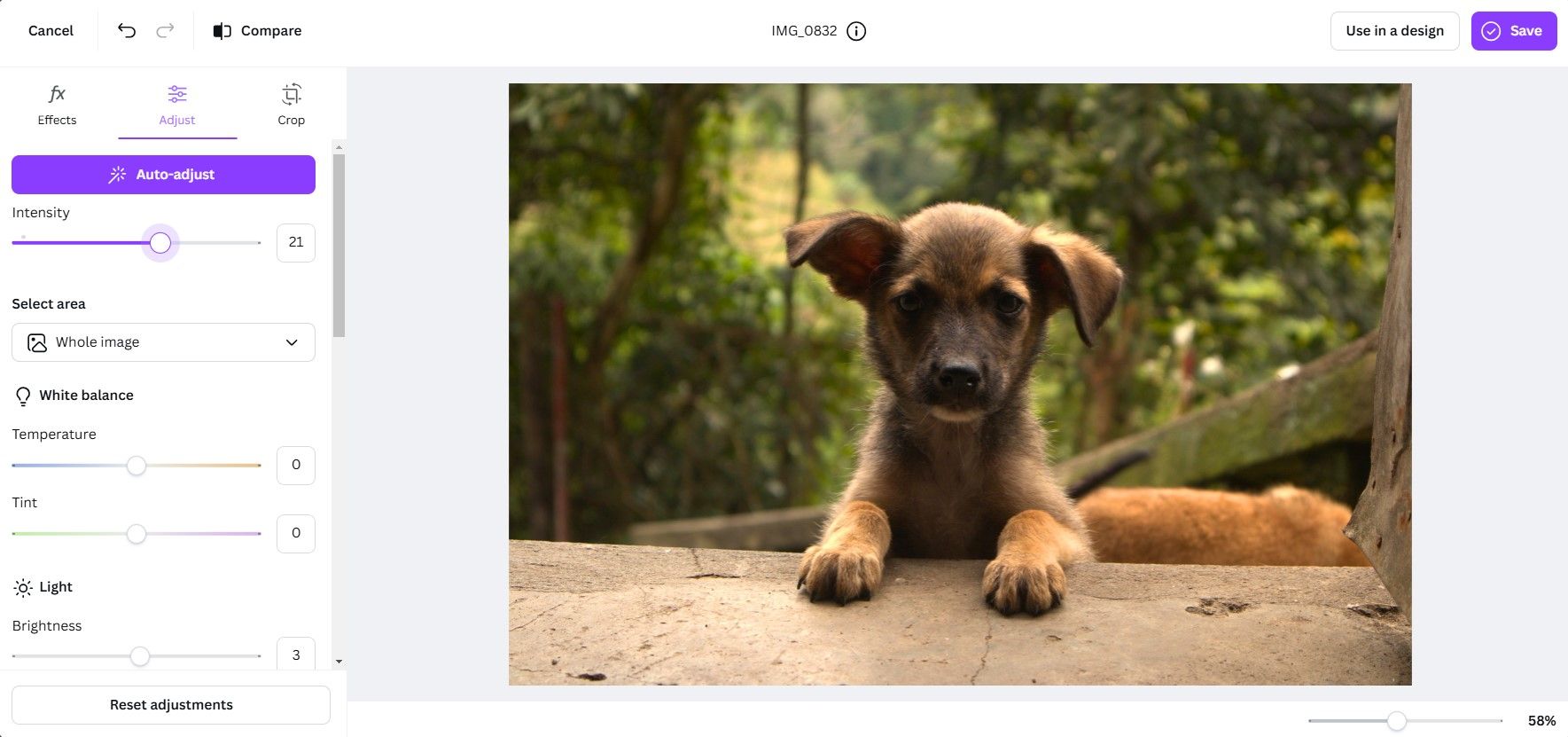Click Reset adjustments button

(x=171, y=705)
